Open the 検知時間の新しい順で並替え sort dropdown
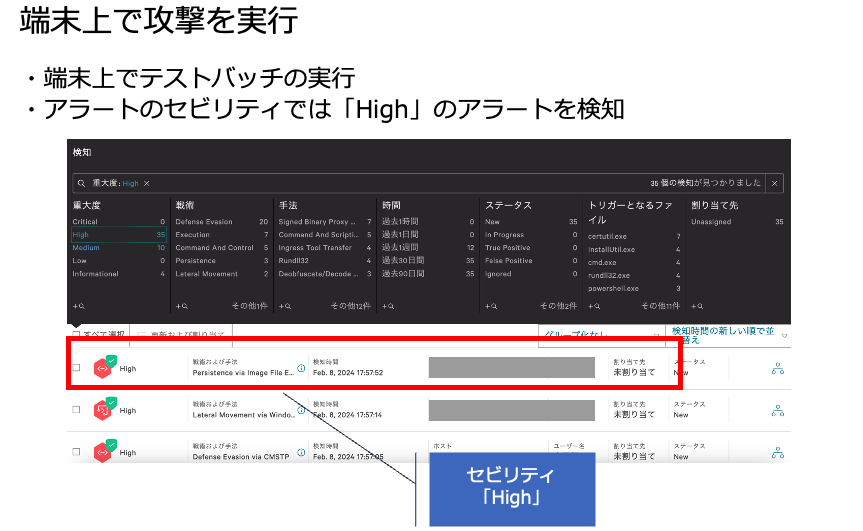863x531 pixels. click(x=729, y=335)
